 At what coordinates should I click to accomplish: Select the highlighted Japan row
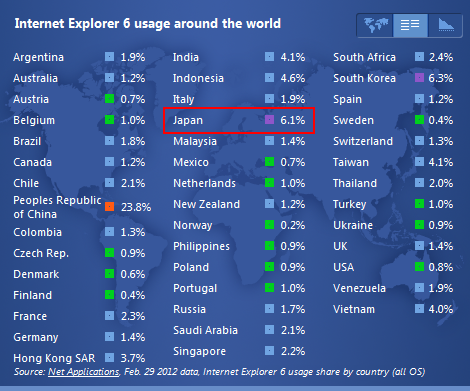[x=239, y=120]
